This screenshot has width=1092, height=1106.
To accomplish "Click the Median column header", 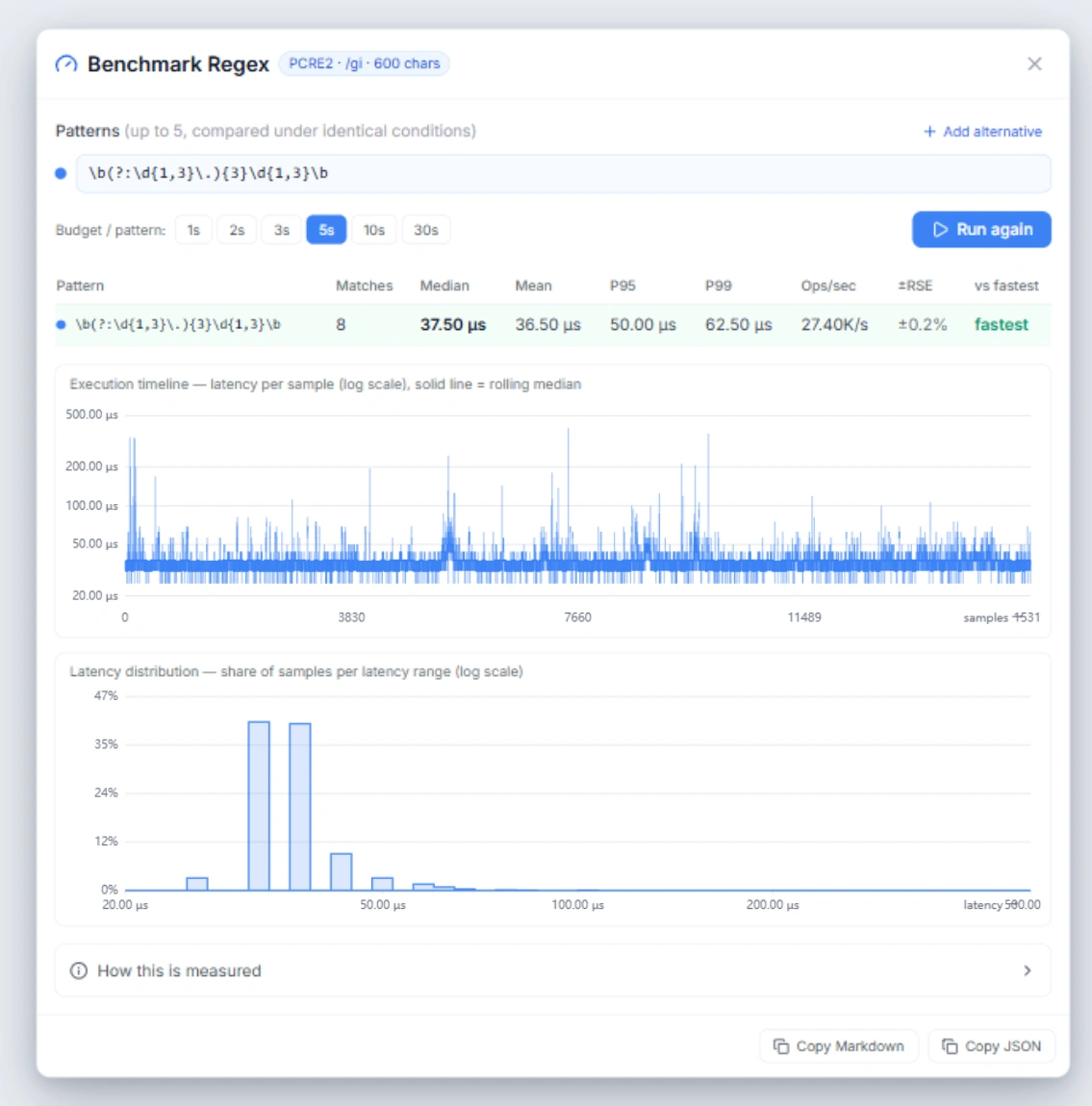I will point(444,286).
